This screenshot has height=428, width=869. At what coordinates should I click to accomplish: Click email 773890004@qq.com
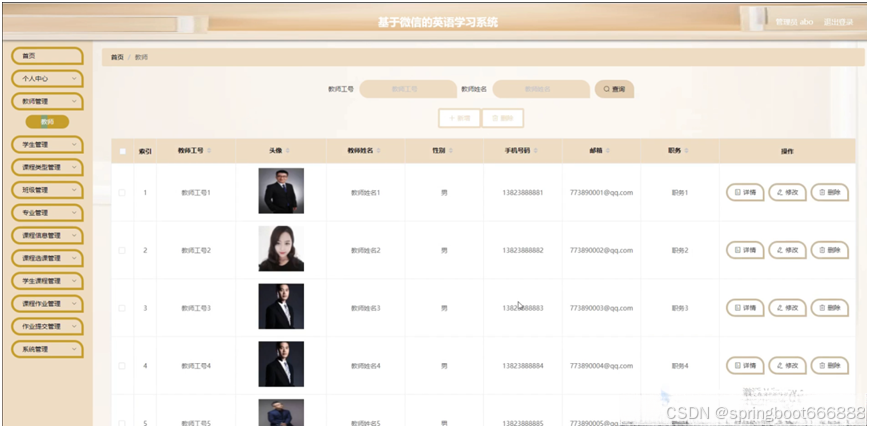point(601,365)
